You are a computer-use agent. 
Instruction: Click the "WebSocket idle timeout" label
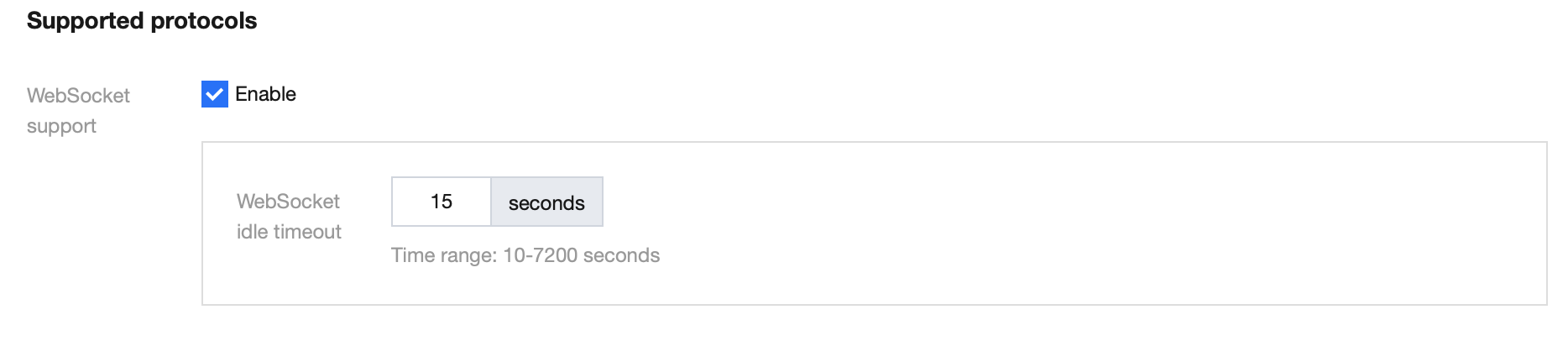coord(289,216)
